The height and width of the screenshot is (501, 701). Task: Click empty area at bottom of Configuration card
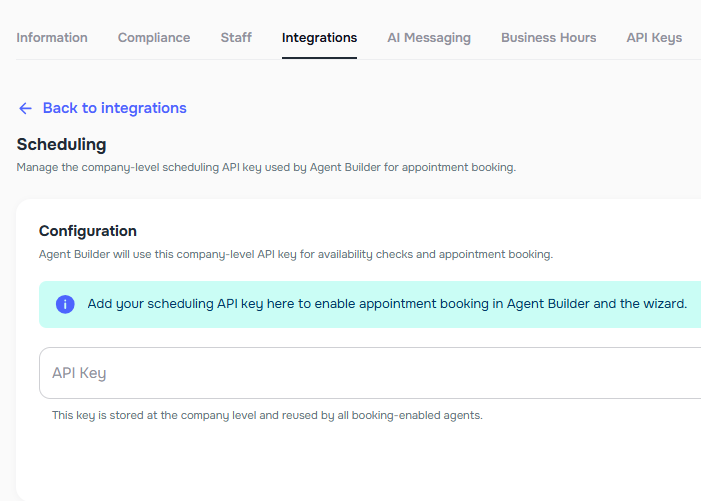pyautogui.click(x=360, y=465)
